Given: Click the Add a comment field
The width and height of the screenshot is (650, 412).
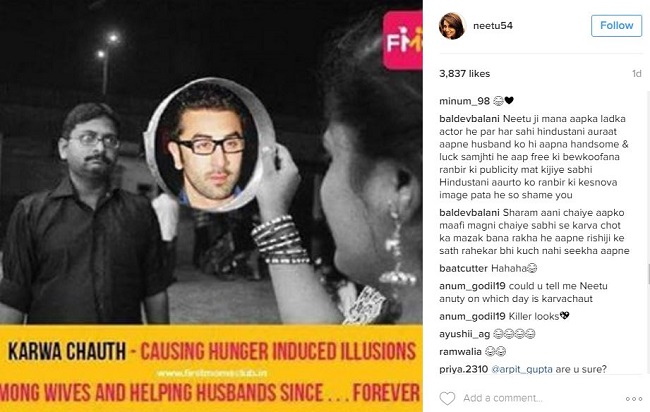Looking at the screenshot, I should (539, 398).
